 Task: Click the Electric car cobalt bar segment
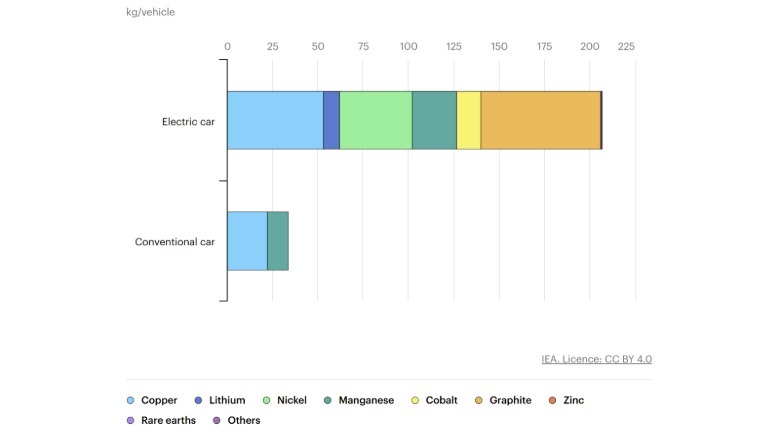pyautogui.click(x=468, y=120)
